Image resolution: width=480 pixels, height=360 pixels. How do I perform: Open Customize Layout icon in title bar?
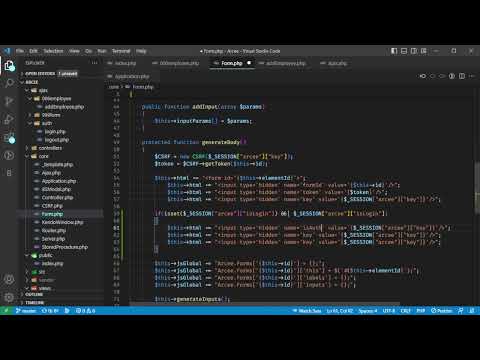[x=424, y=51]
